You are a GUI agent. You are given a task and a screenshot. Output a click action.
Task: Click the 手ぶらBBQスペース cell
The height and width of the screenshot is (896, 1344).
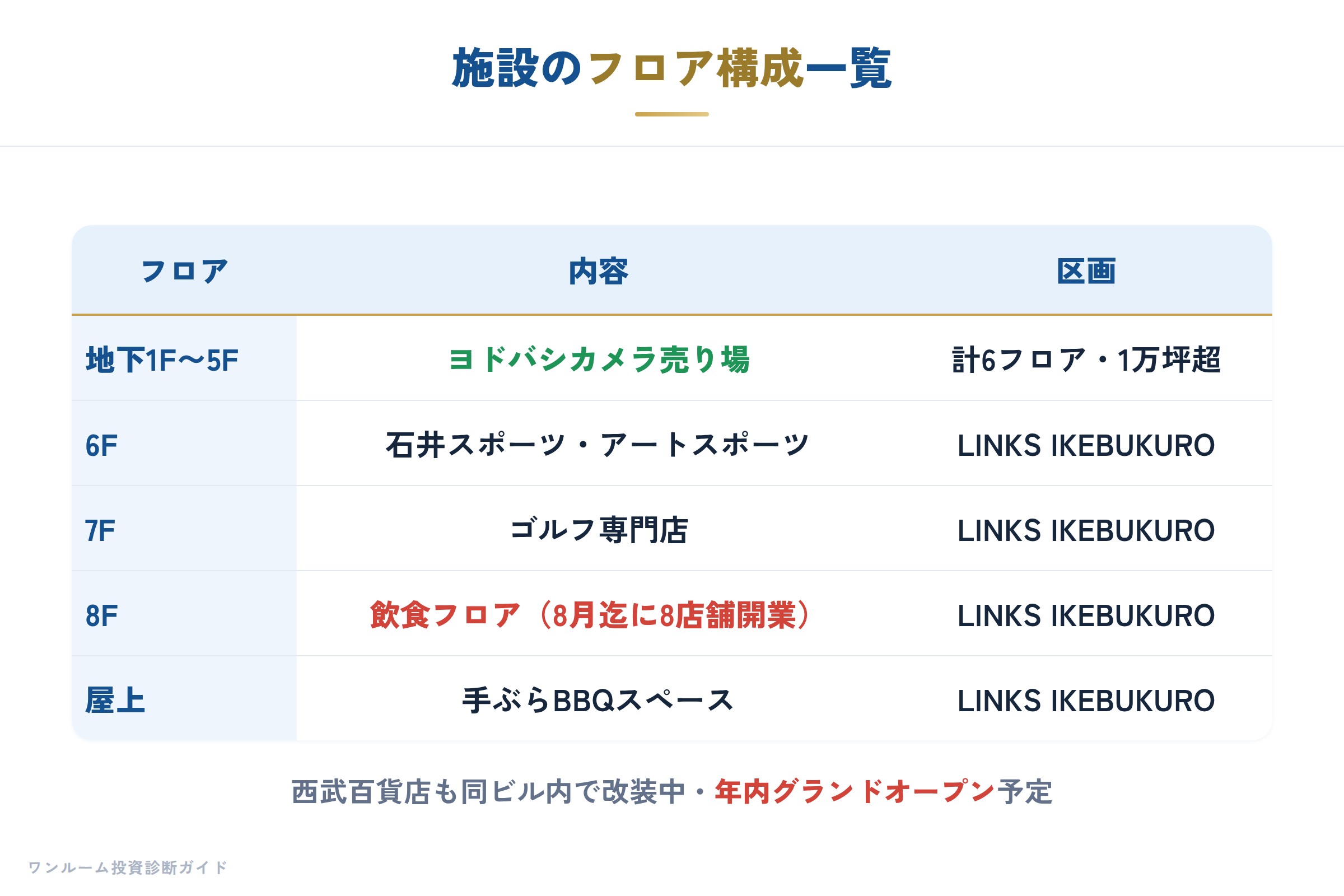click(598, 701)
